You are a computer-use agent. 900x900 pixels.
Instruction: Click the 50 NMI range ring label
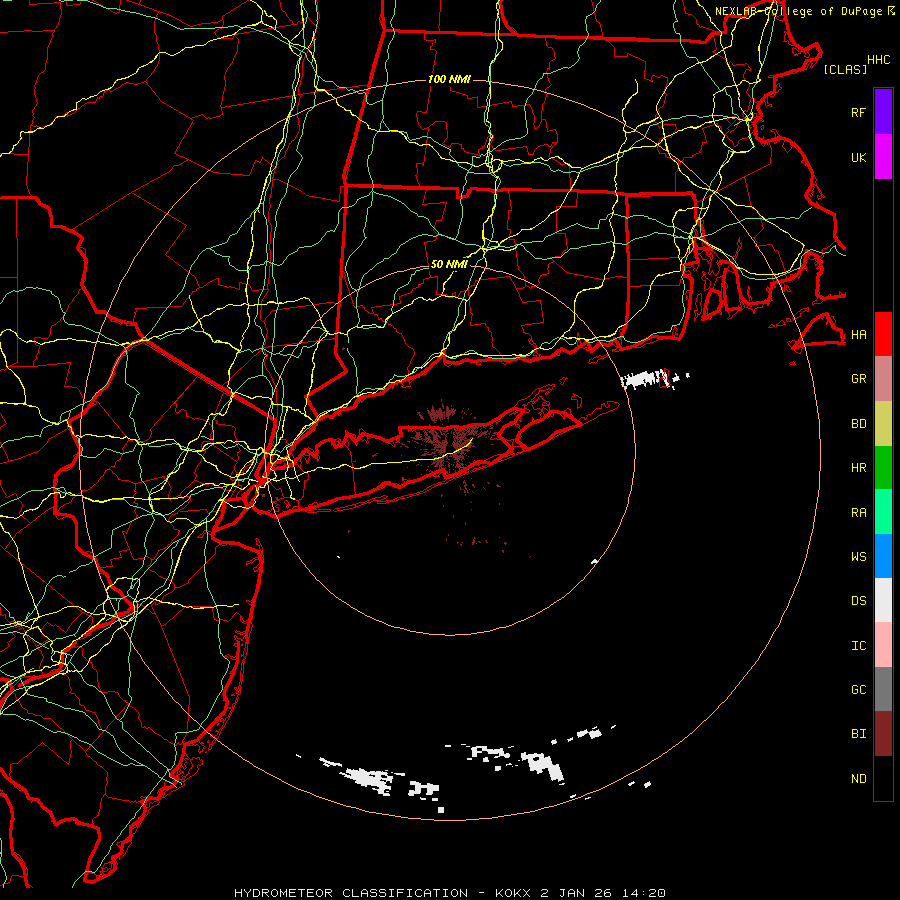coord(449,265)
